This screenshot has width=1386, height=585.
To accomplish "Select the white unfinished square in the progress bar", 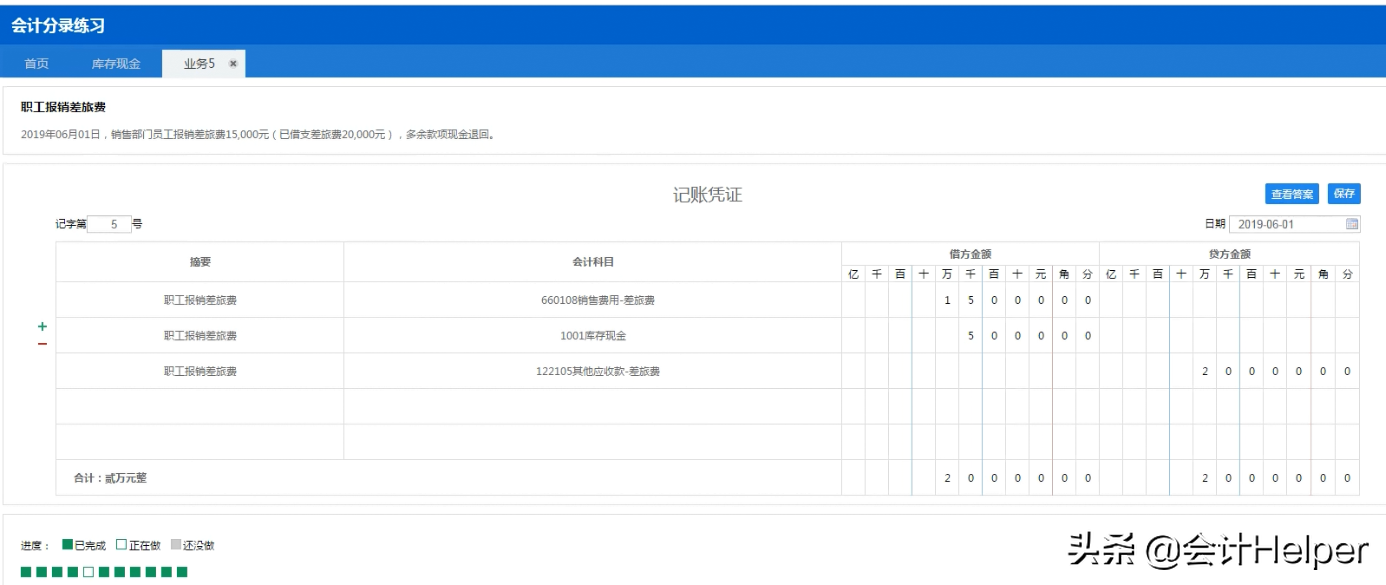I will pyautogui.click(x=89, y=570).
